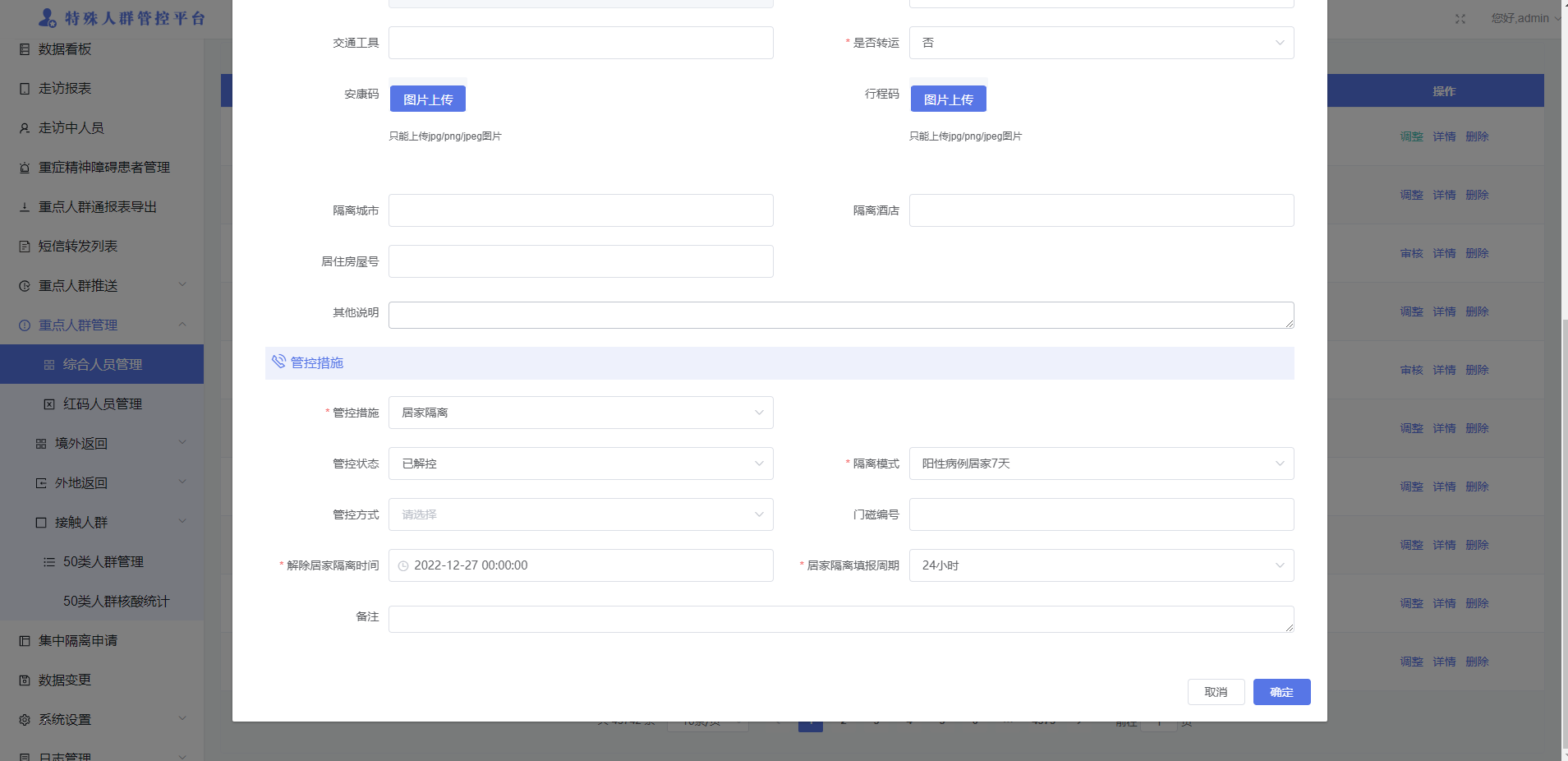Click the 交通工具 input field
This screenshot has height=761, width=1568.
tap(581, 43)
